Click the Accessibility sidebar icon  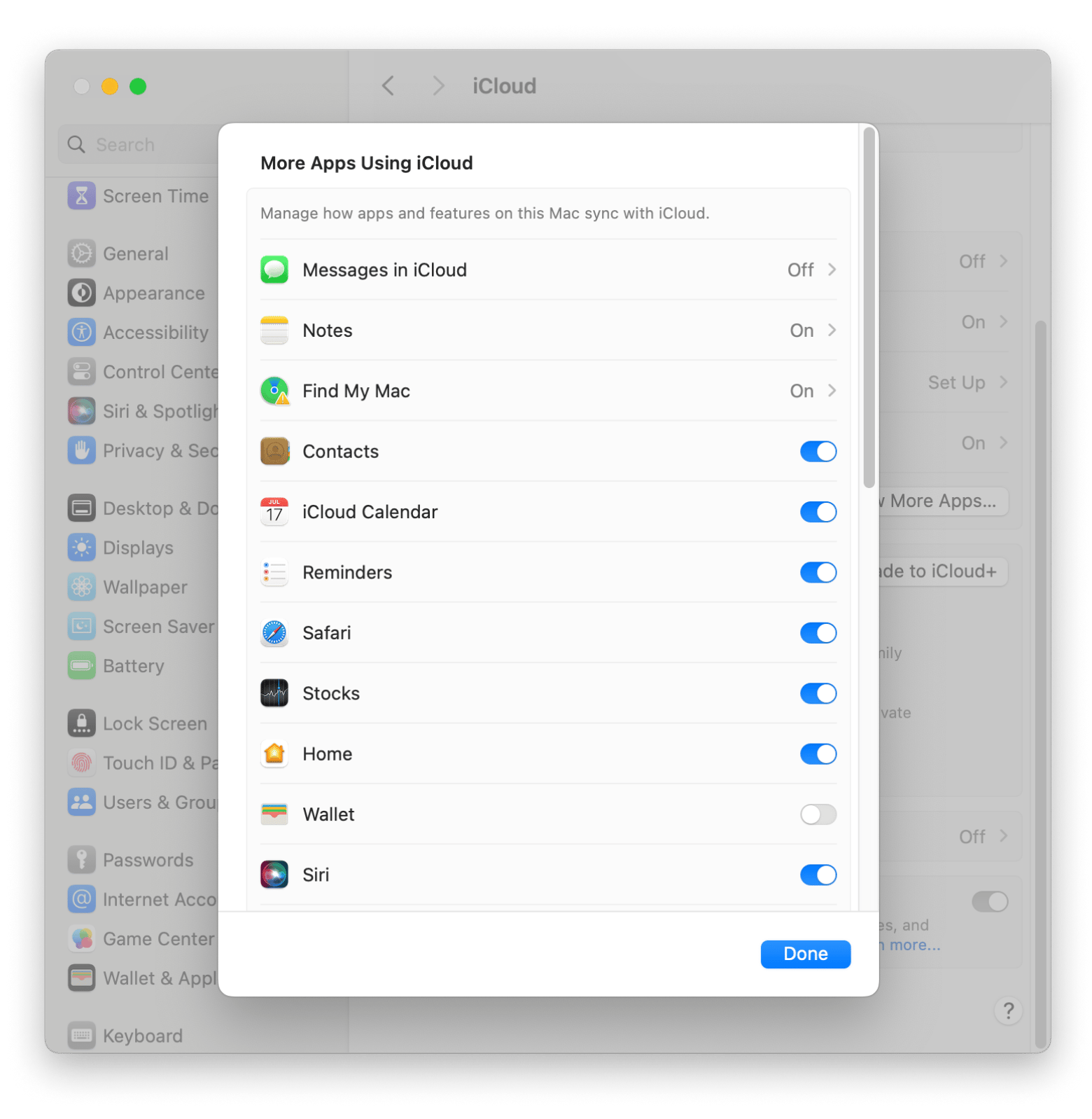pyautogui.click(x=81, y=332)
